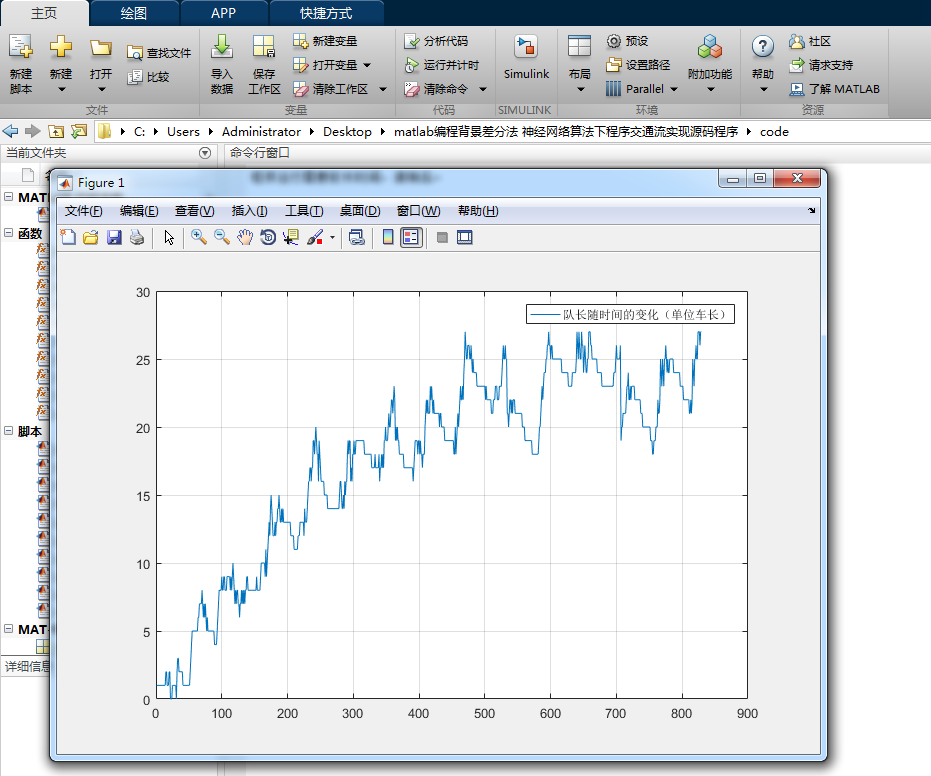Save the figure with the floppy disk icon

(114, 237)
